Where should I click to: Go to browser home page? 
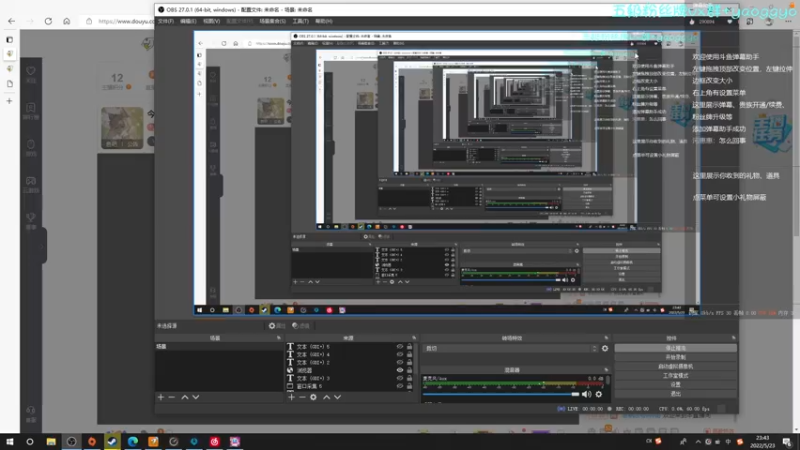click(66, 21)
